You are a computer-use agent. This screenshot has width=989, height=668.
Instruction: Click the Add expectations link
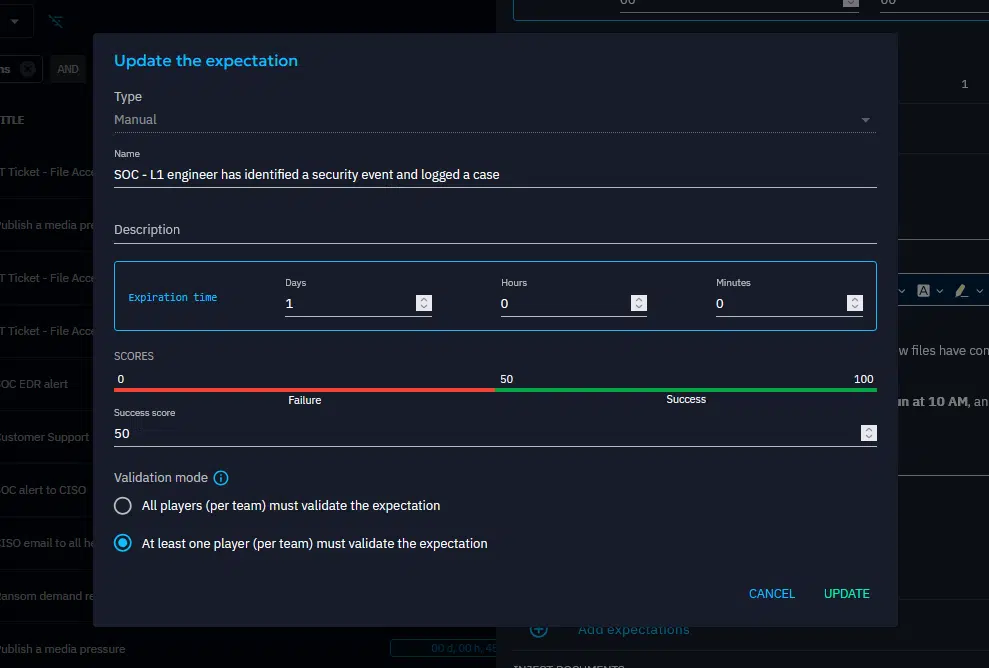coord(633,630)
